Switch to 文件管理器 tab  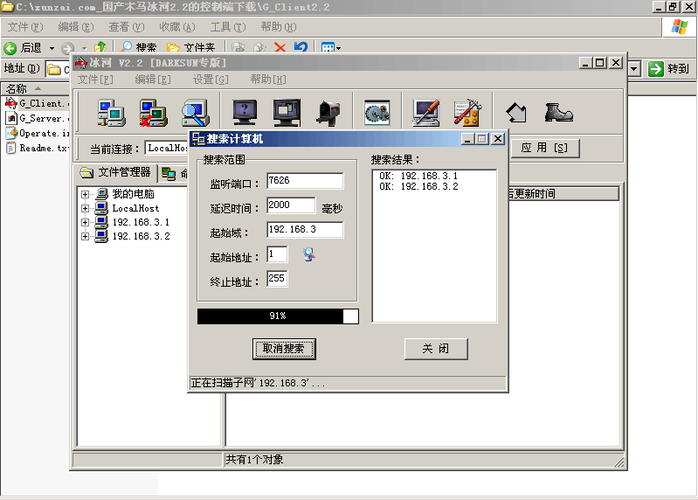click(x=116, y=173)
